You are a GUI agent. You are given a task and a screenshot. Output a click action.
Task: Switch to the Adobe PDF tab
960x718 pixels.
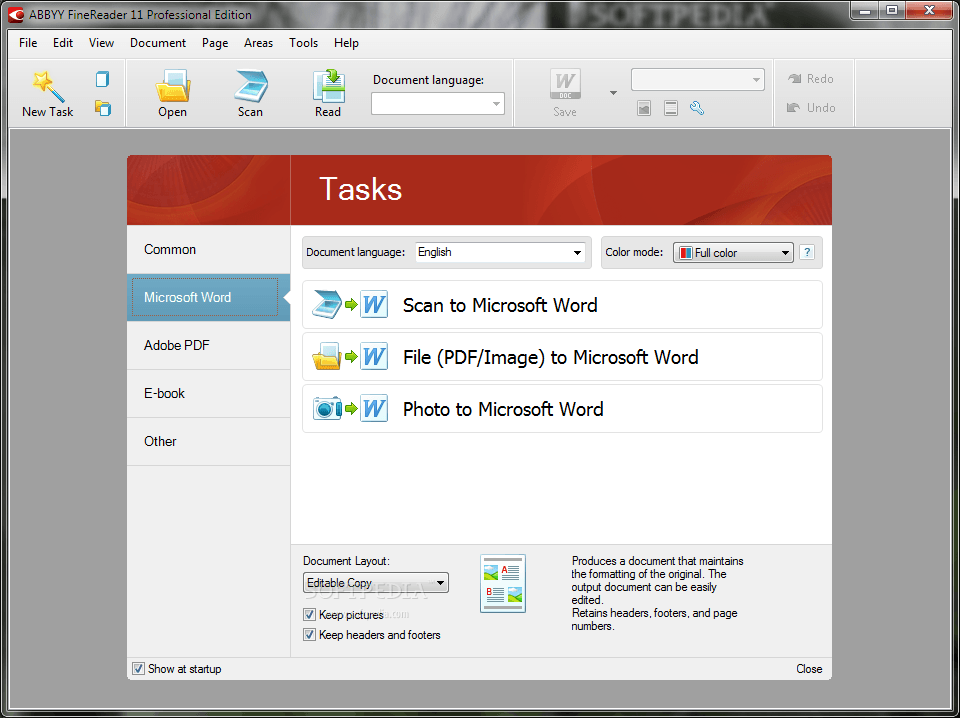click(177, 345)
